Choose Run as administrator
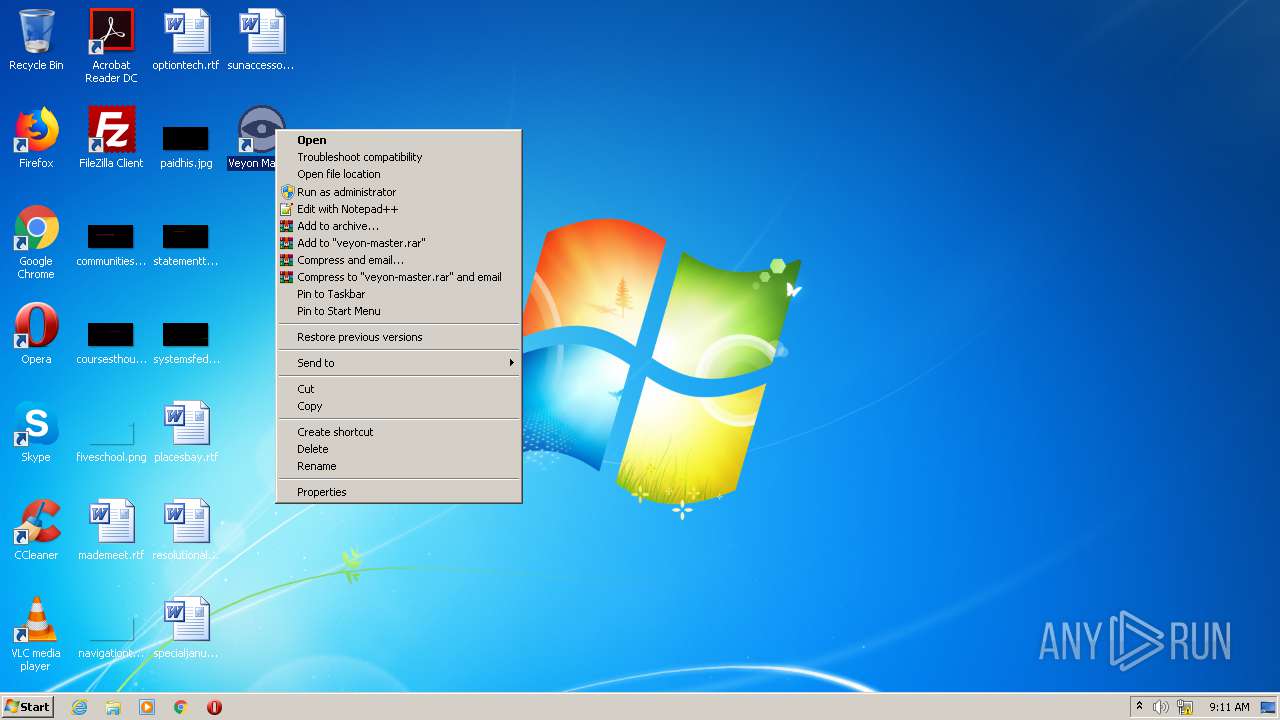The image size is (1280, 720). point(399,192)
